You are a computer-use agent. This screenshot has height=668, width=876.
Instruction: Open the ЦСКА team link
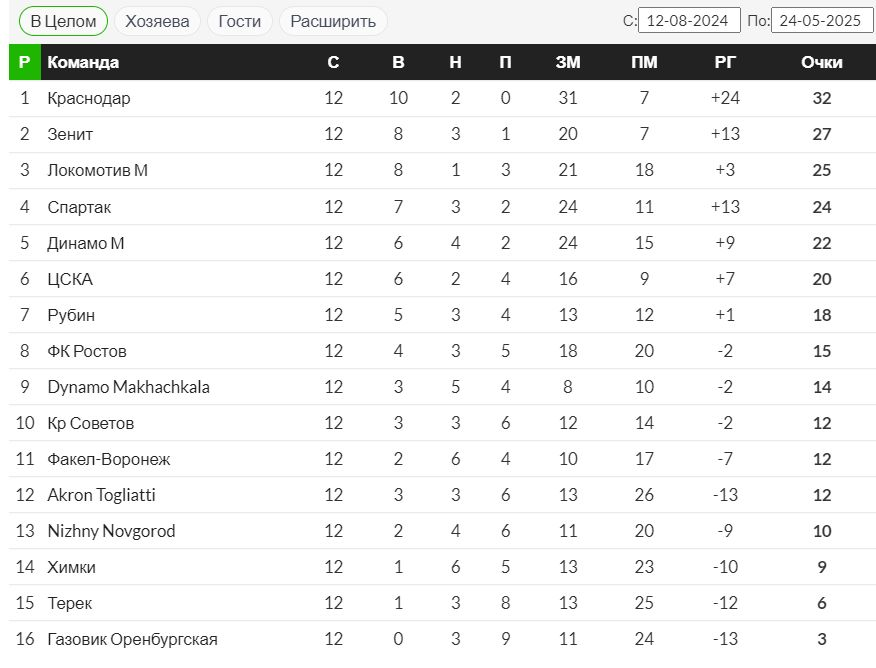click(x=70, y=279)
